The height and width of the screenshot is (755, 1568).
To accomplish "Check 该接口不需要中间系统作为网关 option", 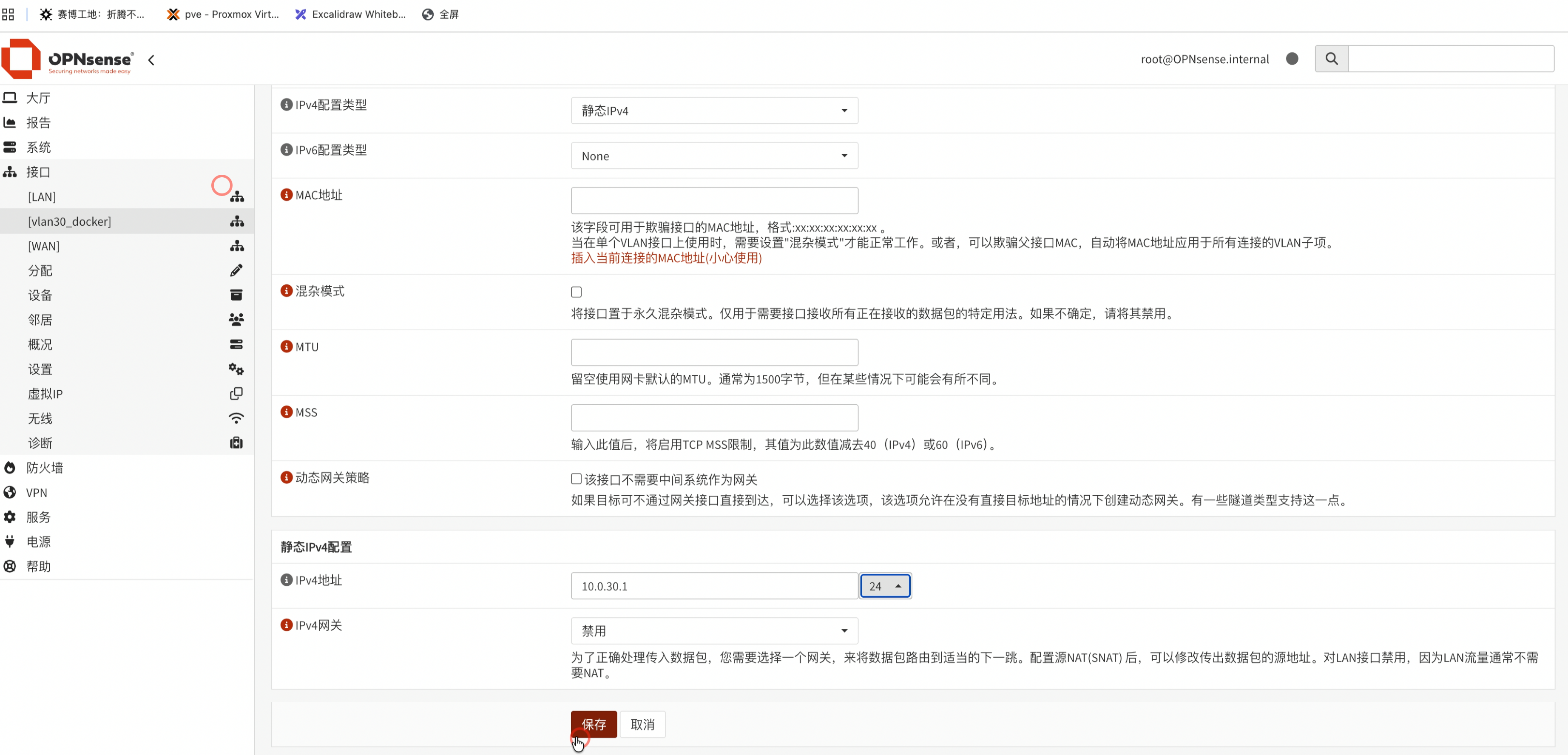I will (x=576, y=479).
